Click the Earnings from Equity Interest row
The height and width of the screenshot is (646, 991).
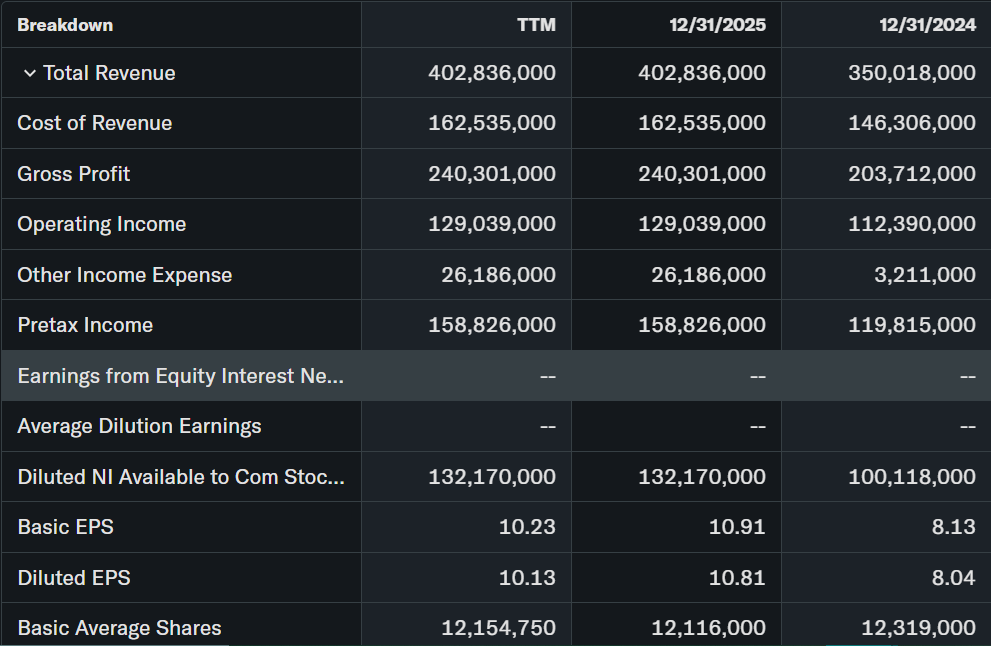click(180, 376)
